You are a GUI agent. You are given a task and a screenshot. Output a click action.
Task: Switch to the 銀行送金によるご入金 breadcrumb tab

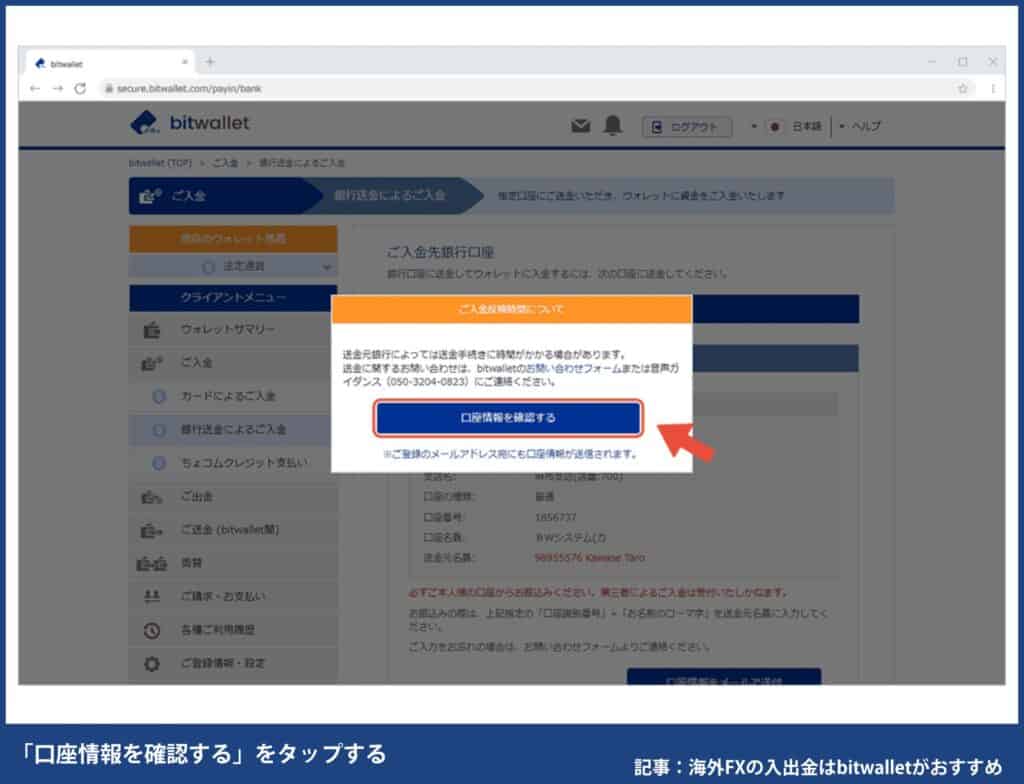[x=390, y=195]
